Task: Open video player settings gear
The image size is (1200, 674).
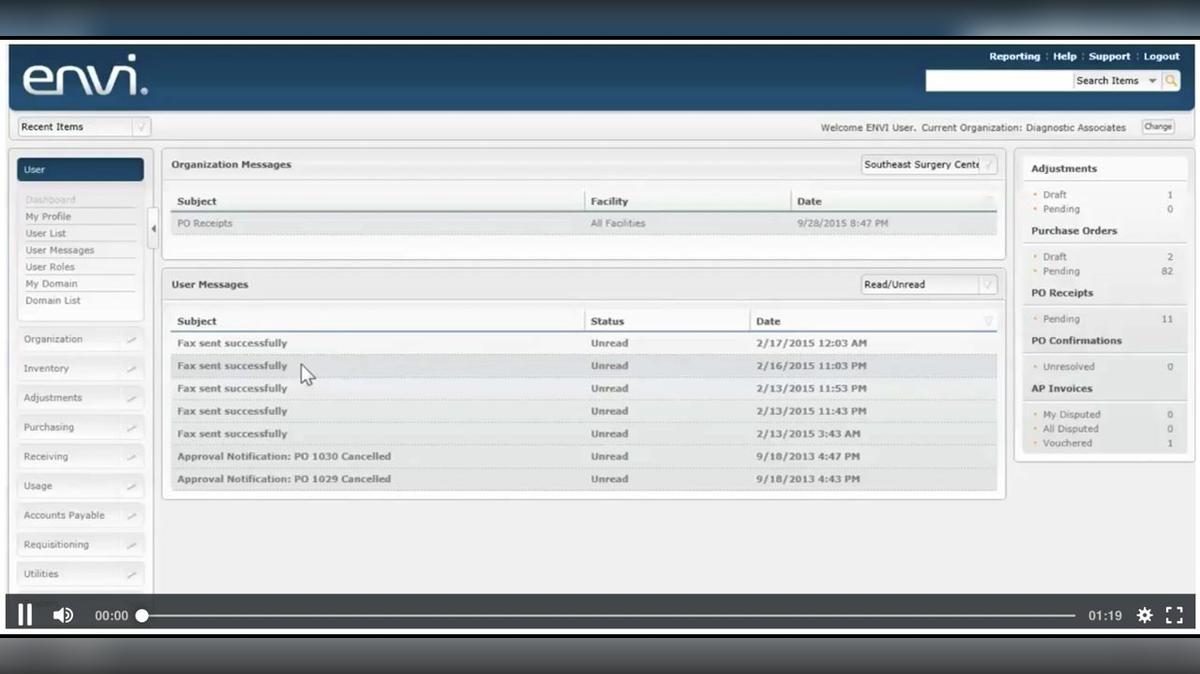Action: point(1144,615)
